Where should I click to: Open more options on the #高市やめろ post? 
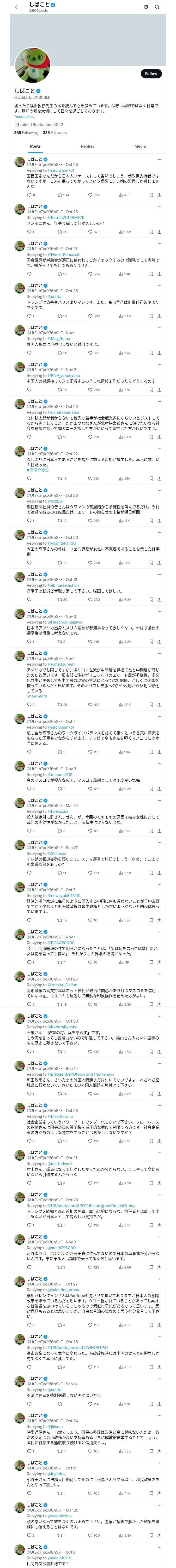click(x=159, y=449)
